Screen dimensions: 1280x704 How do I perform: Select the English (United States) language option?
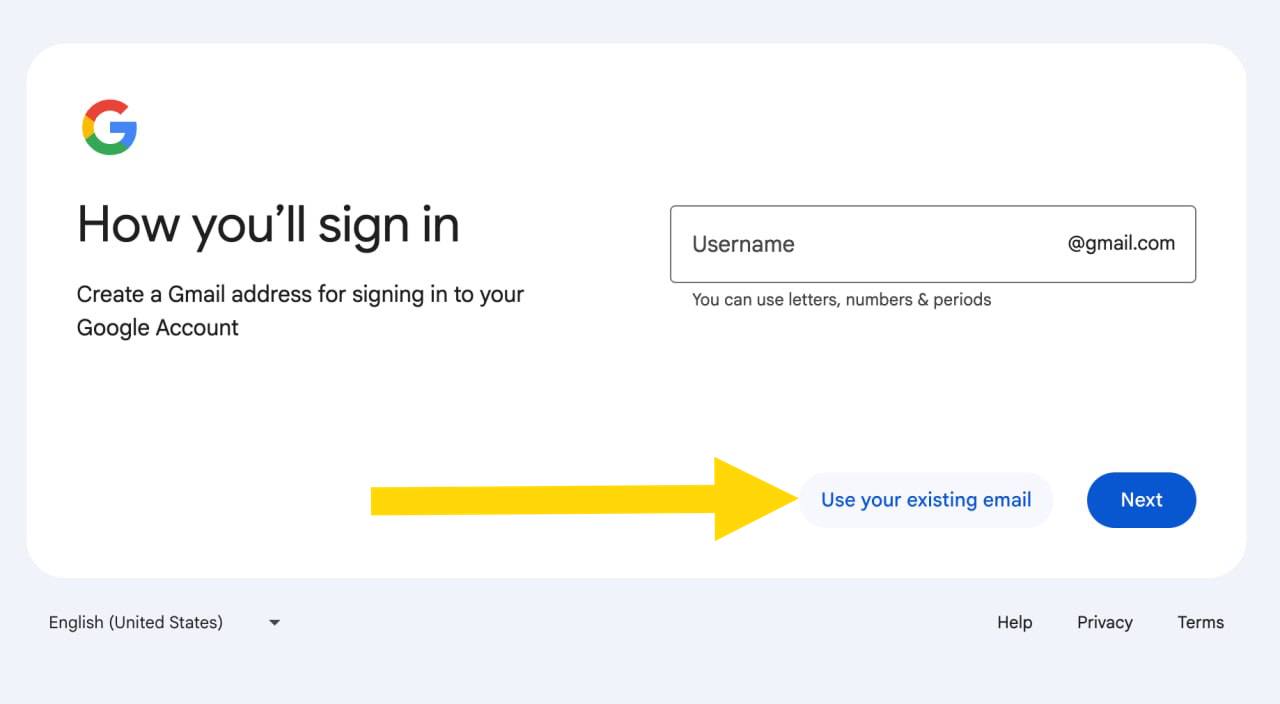[x=135, y=622]
